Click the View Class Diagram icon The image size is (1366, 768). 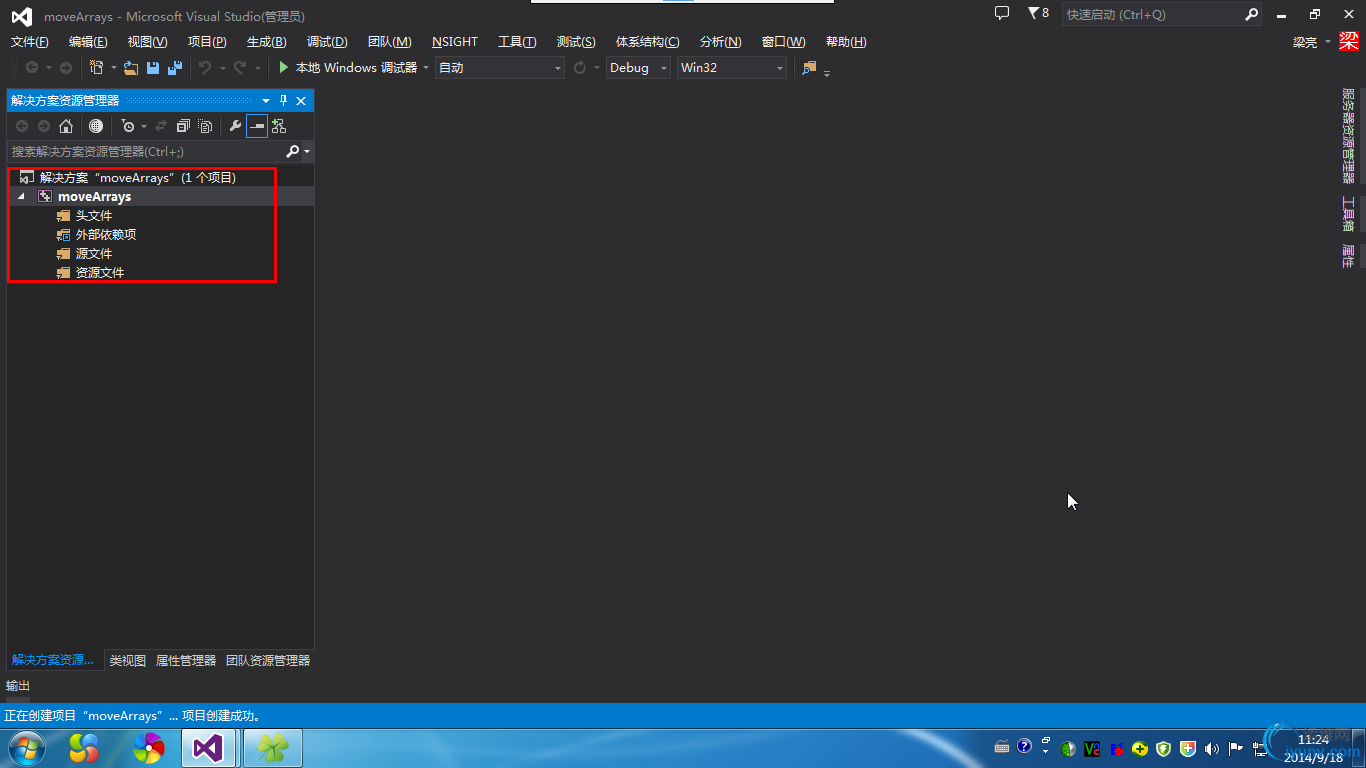[x=279, y=126]
